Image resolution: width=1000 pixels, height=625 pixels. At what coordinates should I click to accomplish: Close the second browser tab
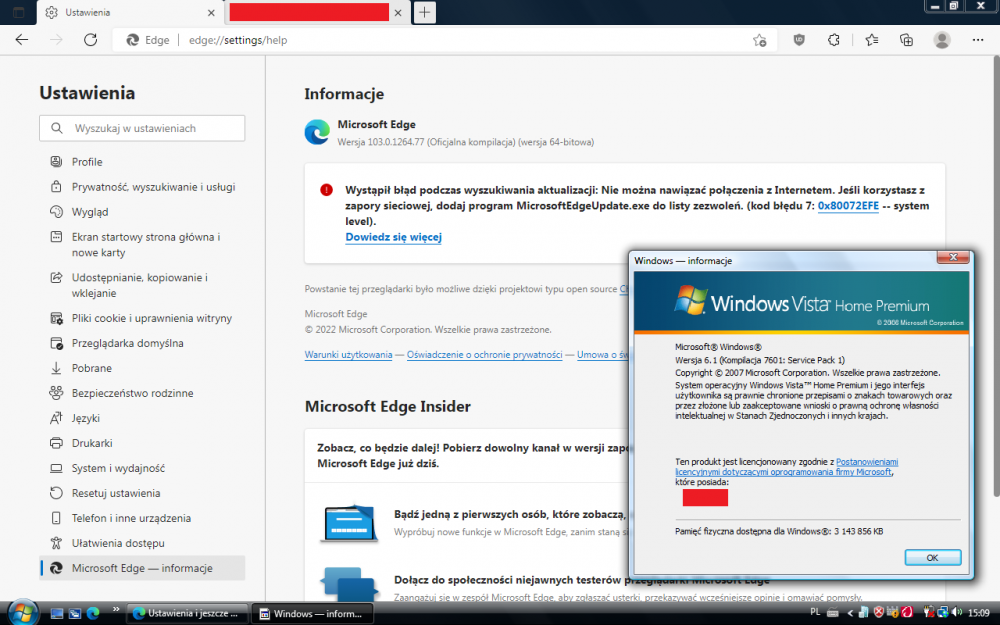tap(398, 13)
